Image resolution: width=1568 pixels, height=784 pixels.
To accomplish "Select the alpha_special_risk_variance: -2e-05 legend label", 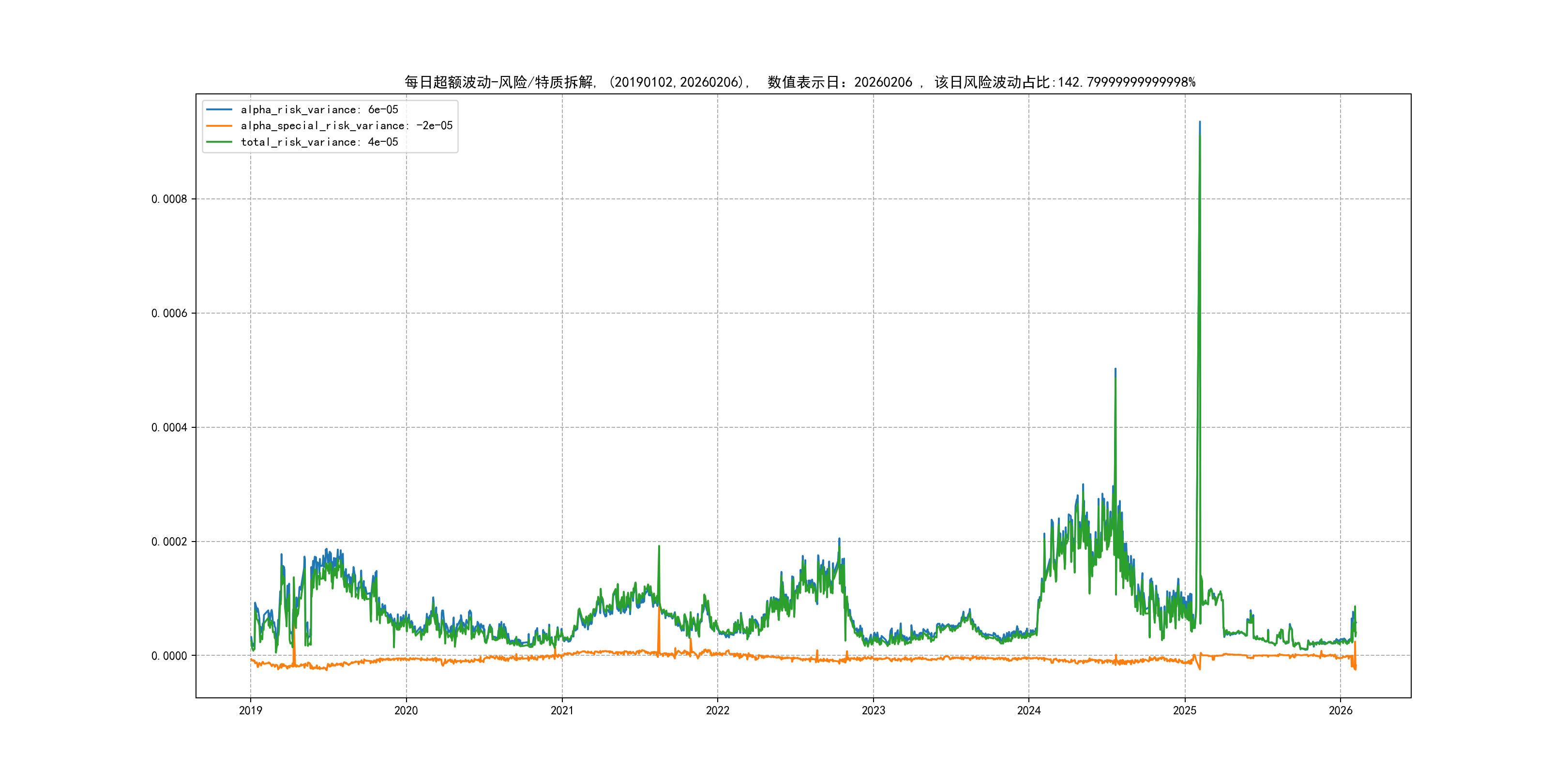I will coord(347,126).
